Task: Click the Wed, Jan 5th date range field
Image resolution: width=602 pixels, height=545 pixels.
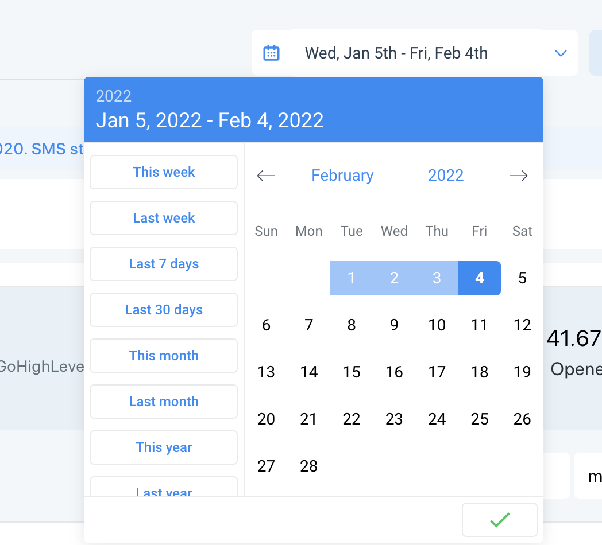Action: pos(415,53)
